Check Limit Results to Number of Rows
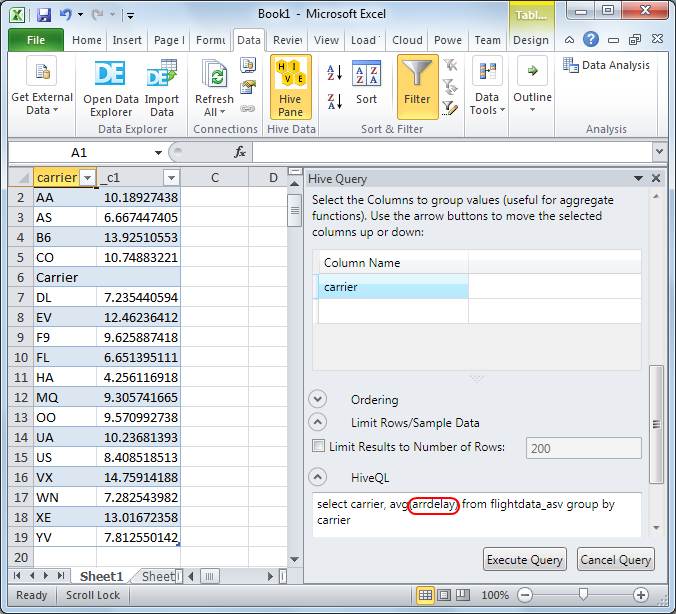This screenshot has width=676, height=614. 319,446
